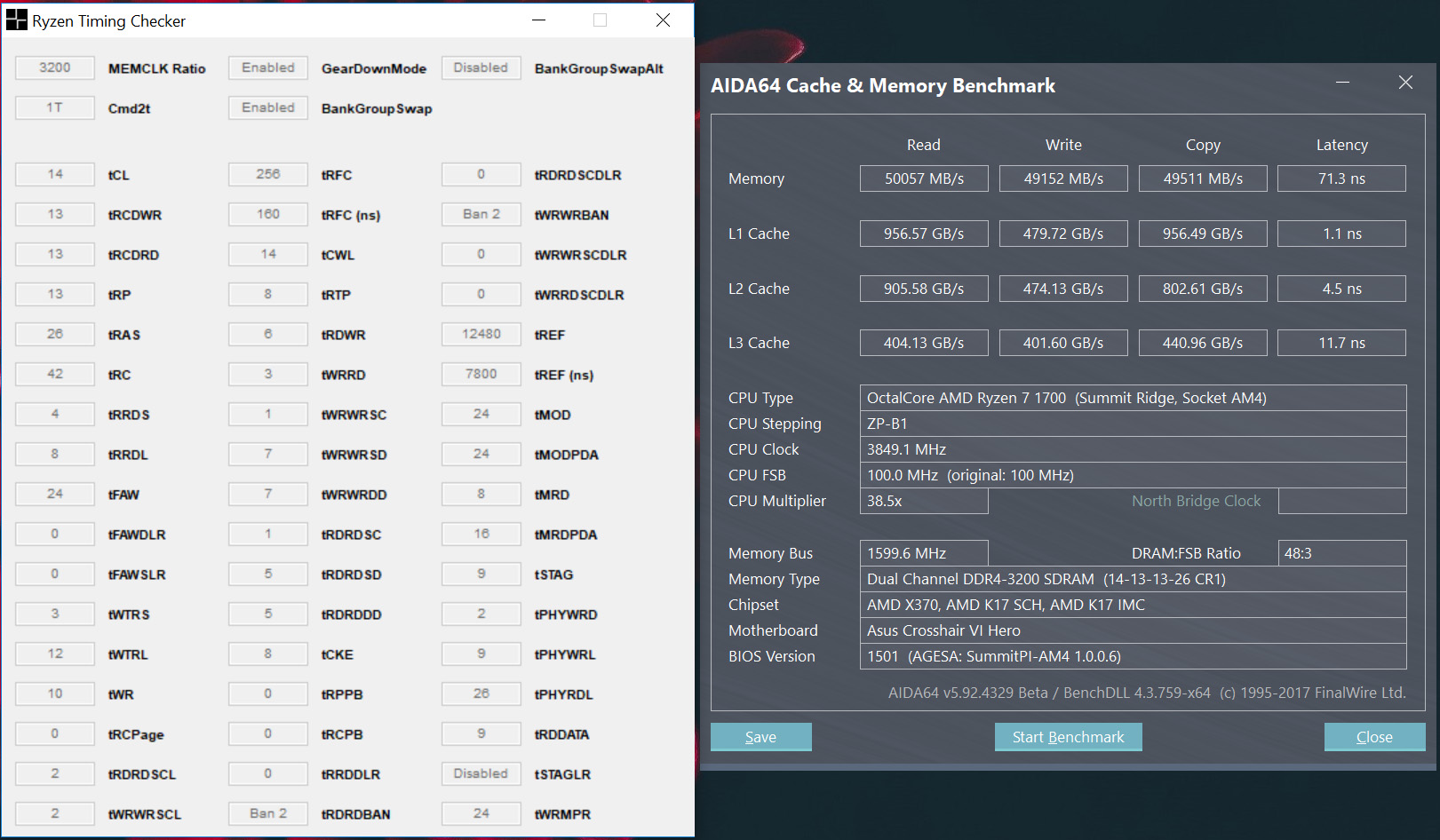Viewport: 1440px width, 840px height.
Task: Click the Memory Latency result 71.3 ns
Action: click(1341, 178)
